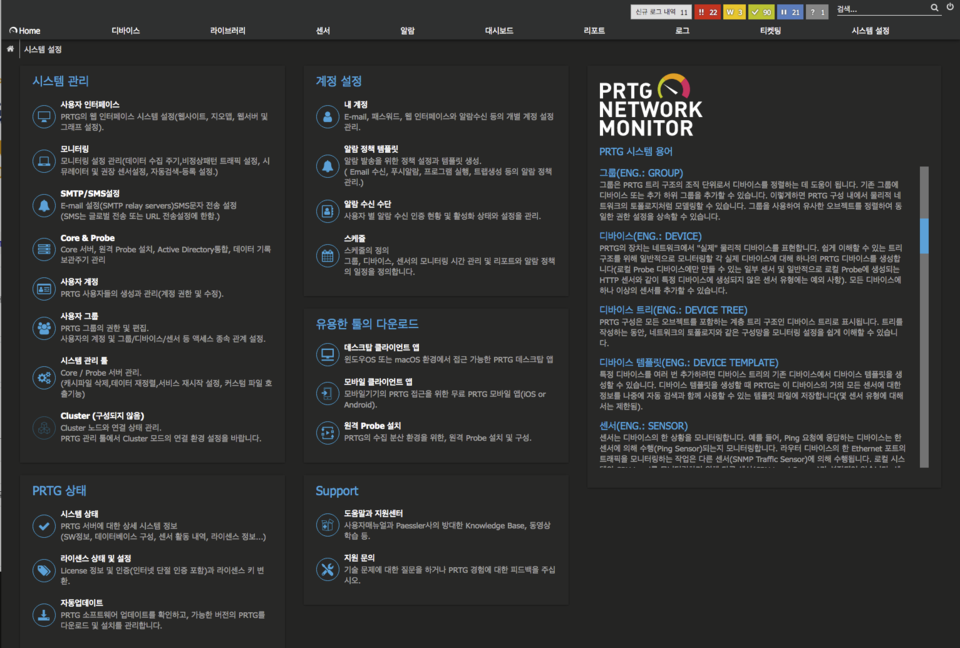Click the PRTG Network Monitor logo
This screenshot has height=648, width=960.
click(x=650, y=105)
